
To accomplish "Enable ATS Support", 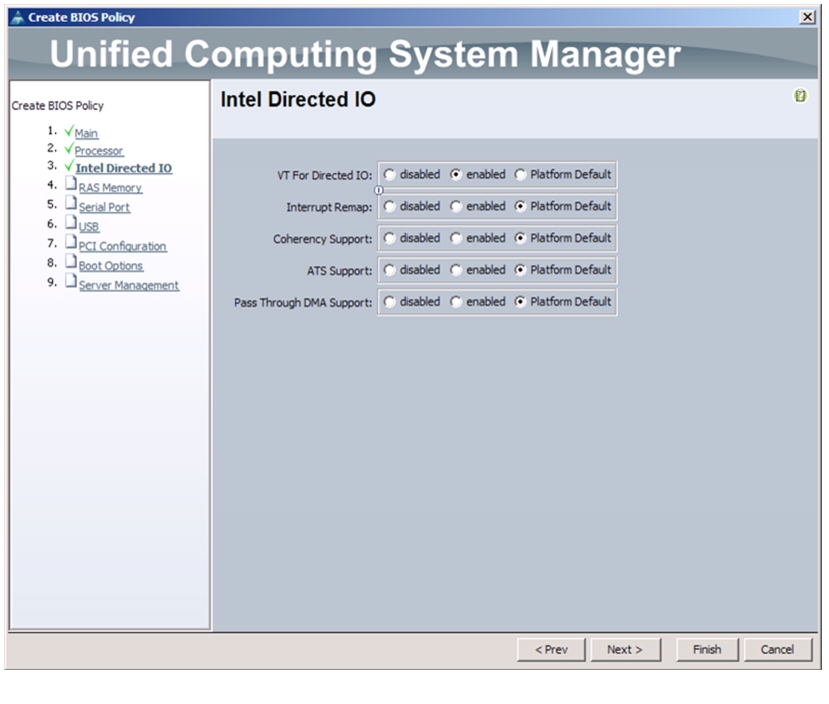I will pyautogui.click(x=456, y=270).
